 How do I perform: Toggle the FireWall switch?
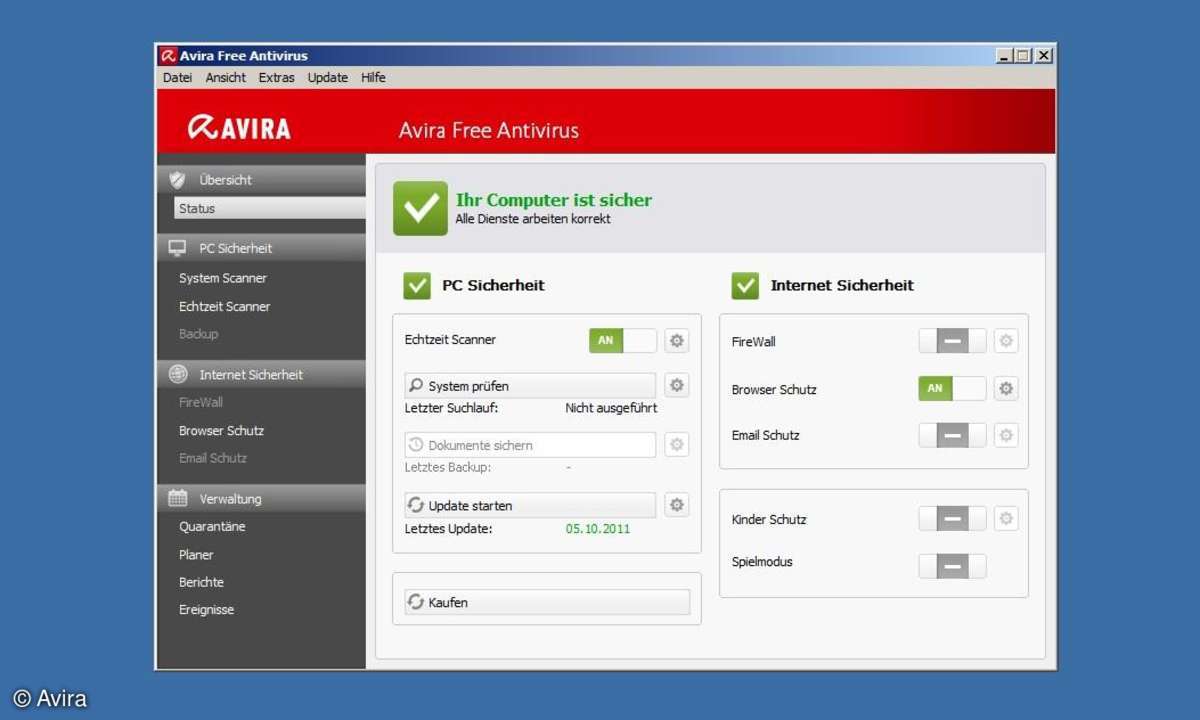tap(952, 341)
